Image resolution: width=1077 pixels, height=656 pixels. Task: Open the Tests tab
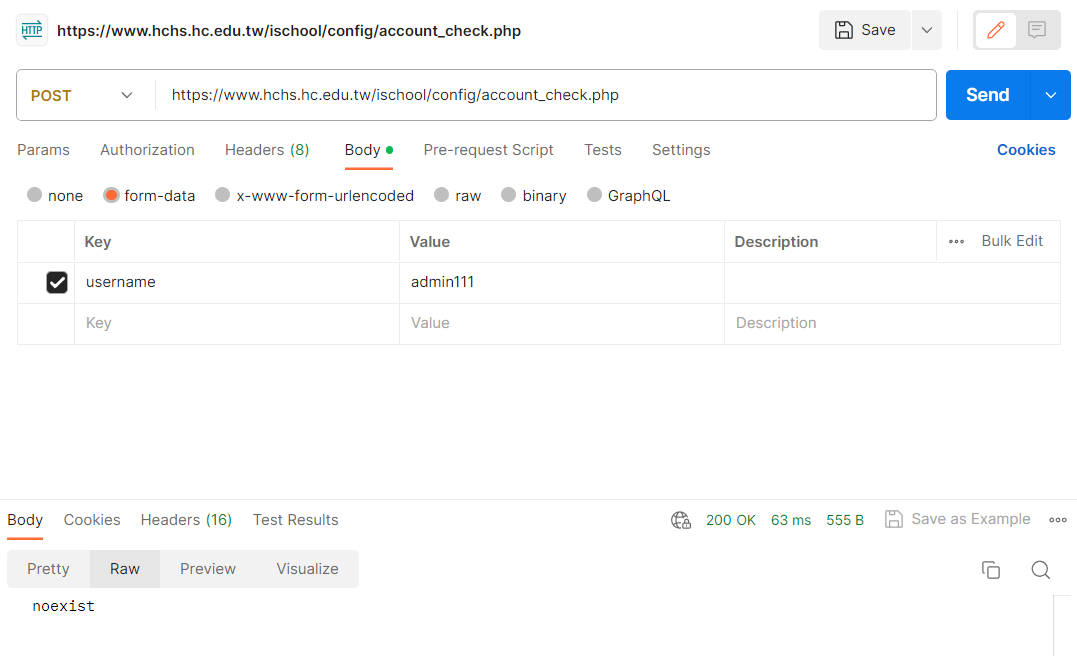602,150
